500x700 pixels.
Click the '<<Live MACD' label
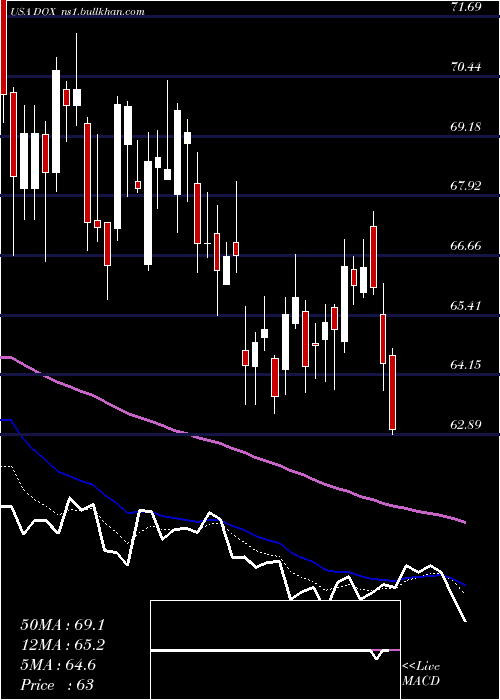tap(421, 673)
